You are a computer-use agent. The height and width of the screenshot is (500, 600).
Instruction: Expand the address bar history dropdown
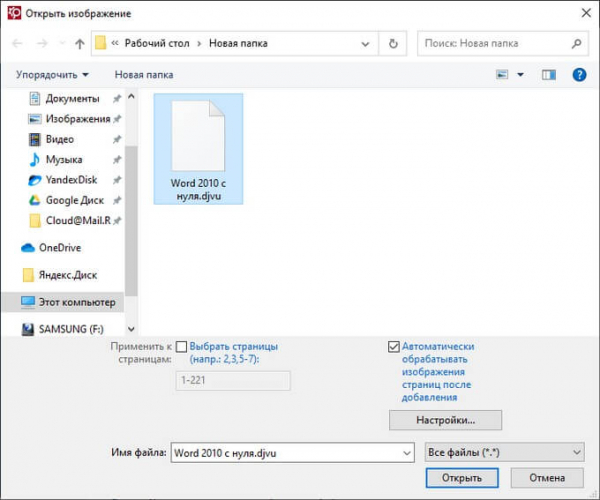(x=365, y=44)
